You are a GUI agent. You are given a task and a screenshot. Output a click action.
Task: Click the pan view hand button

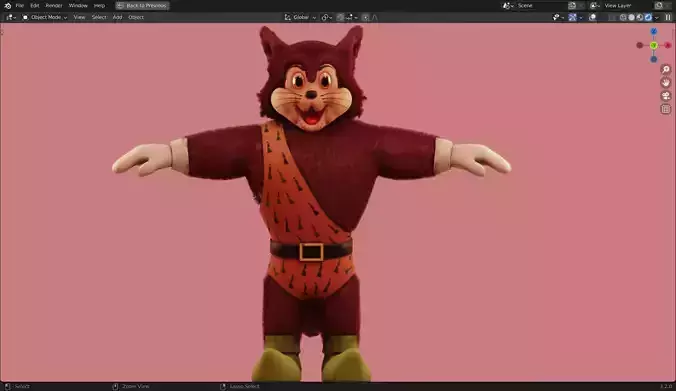click(x=666, y=82)
